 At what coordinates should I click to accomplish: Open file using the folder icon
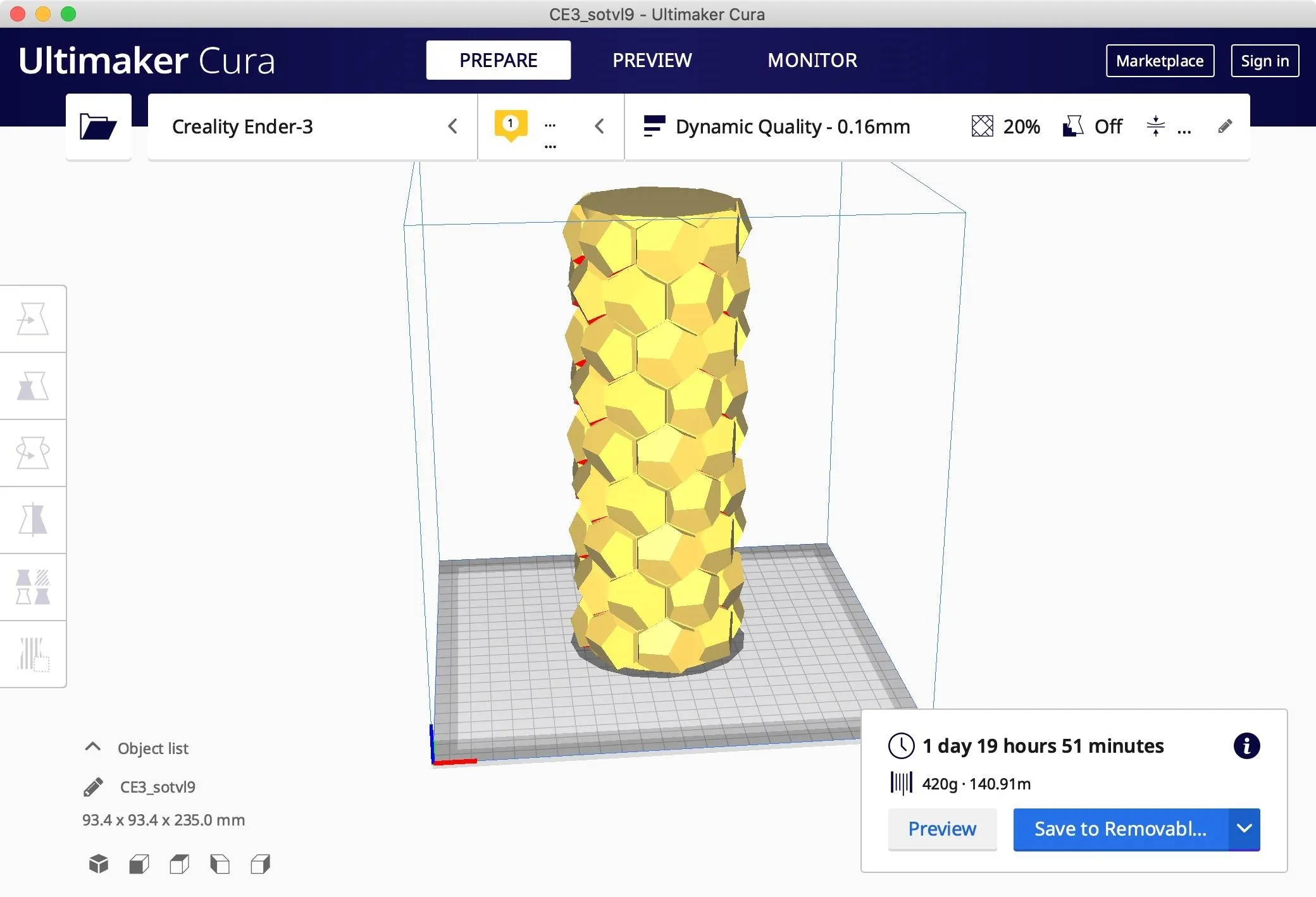(98, 127)
